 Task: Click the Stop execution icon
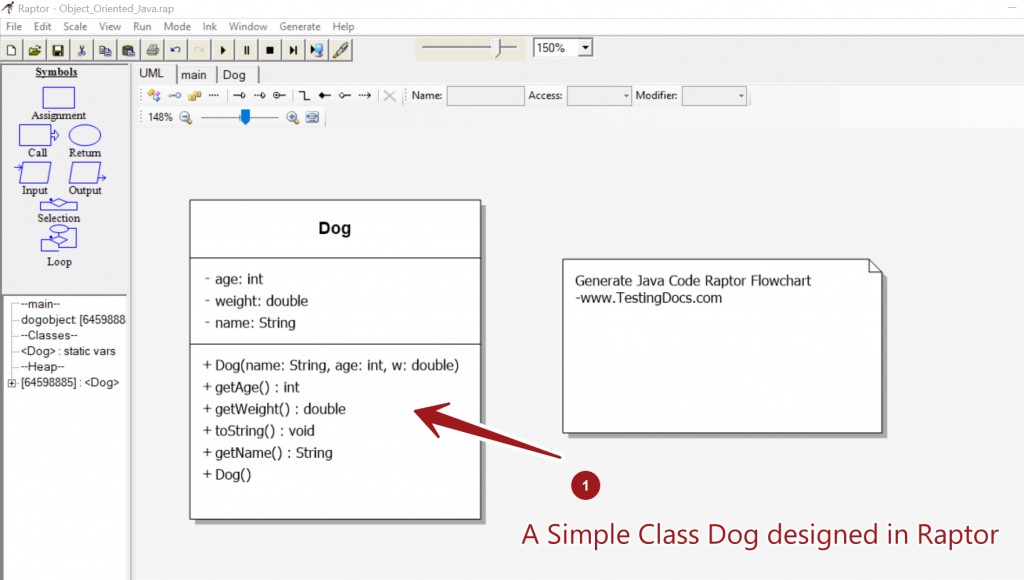[269, 49]
